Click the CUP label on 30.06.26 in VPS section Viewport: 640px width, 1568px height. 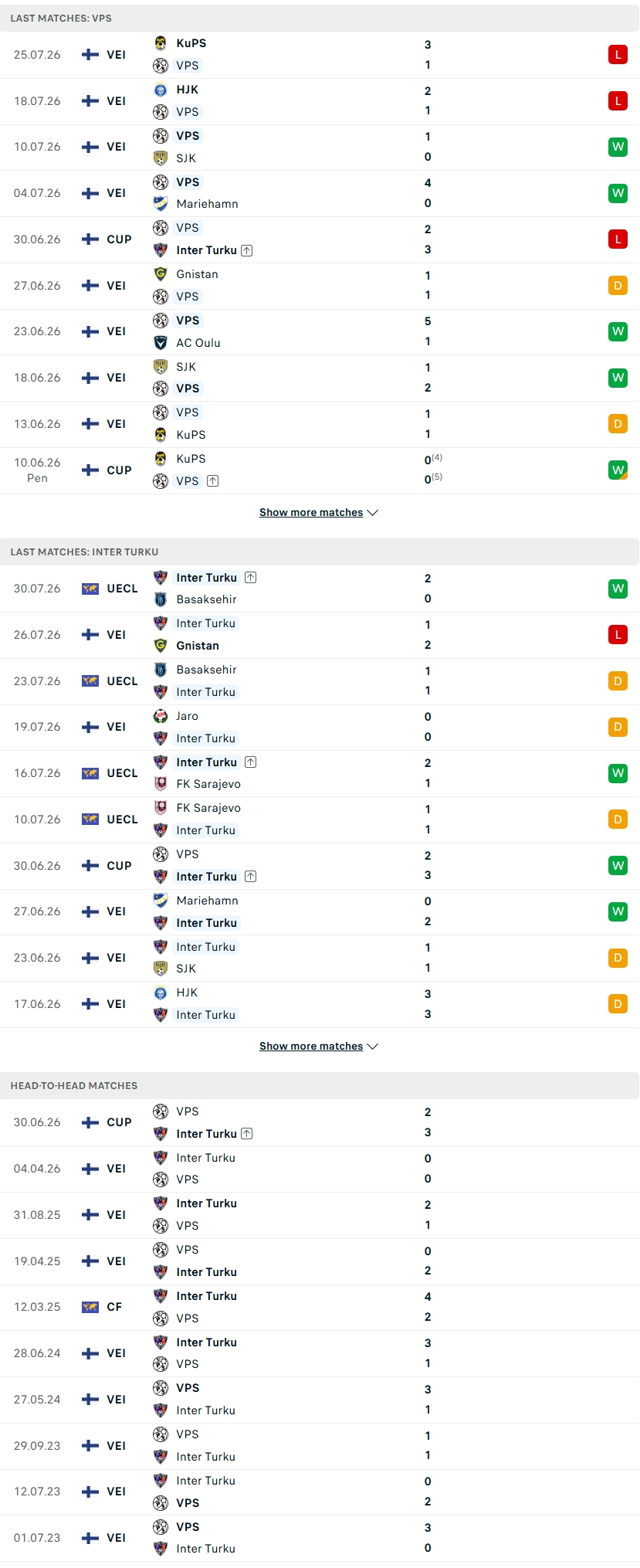tap(119, 239)
